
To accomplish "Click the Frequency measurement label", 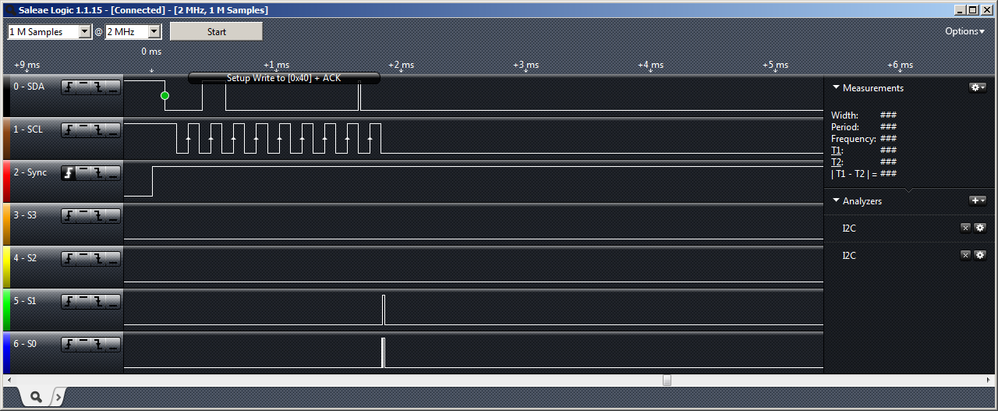I will point(854,139).
